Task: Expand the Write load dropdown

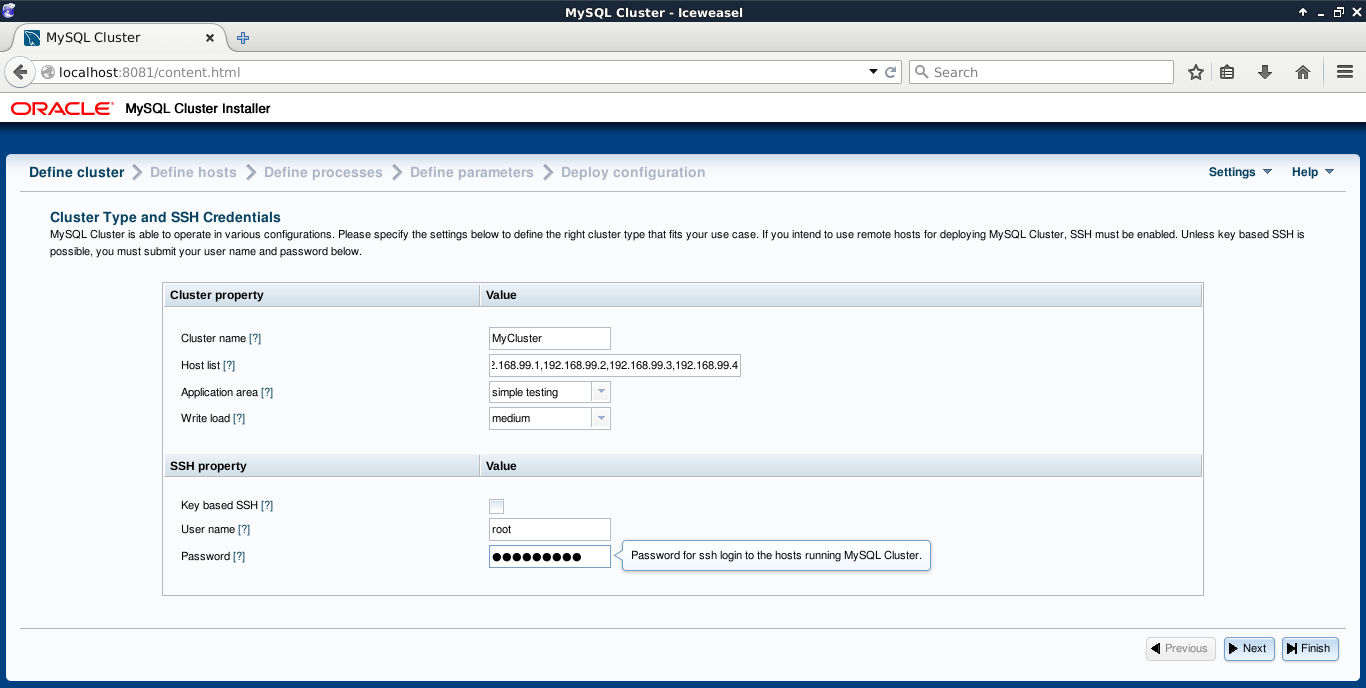Action: 600,418
